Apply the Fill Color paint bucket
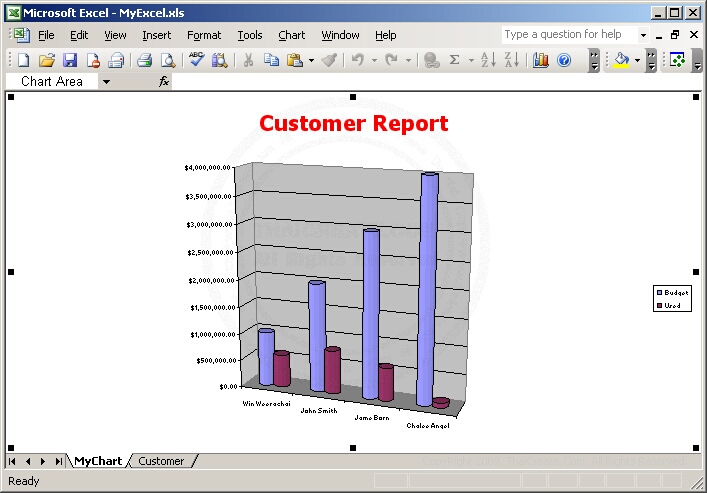This screenshot has height=493, width=707. point(622,60)
